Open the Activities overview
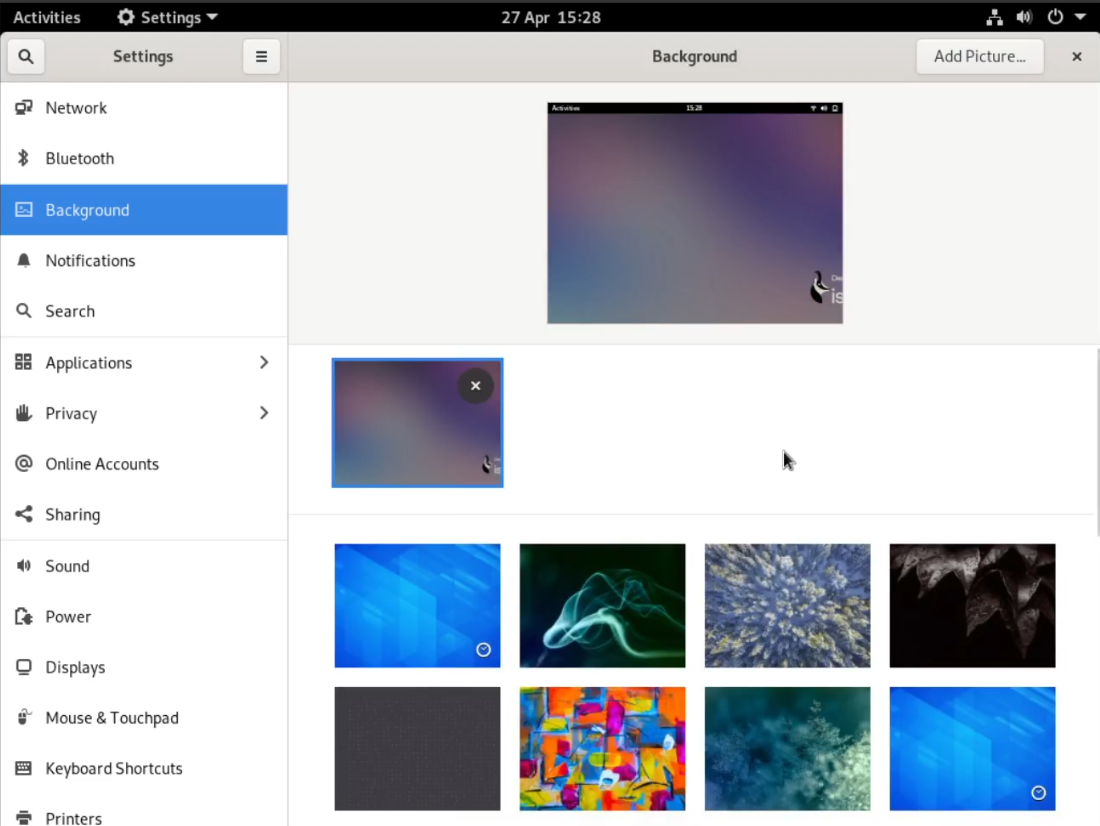 pos(47,17)
